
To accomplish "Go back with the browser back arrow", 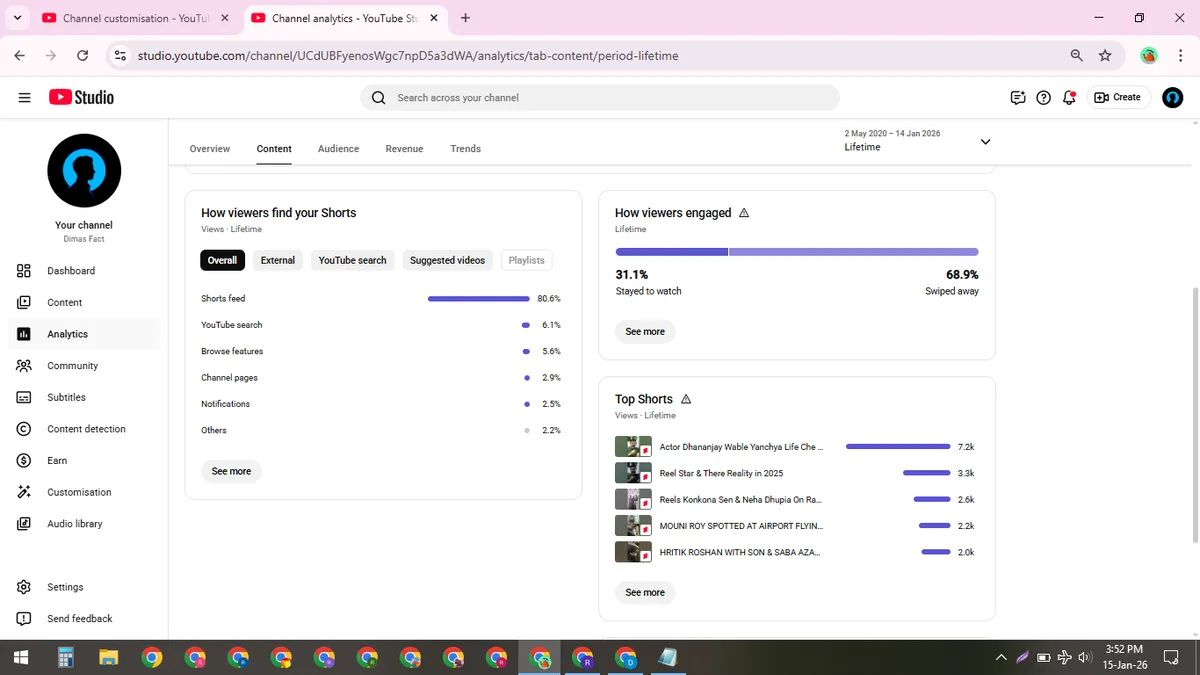I will pos(20,56).
